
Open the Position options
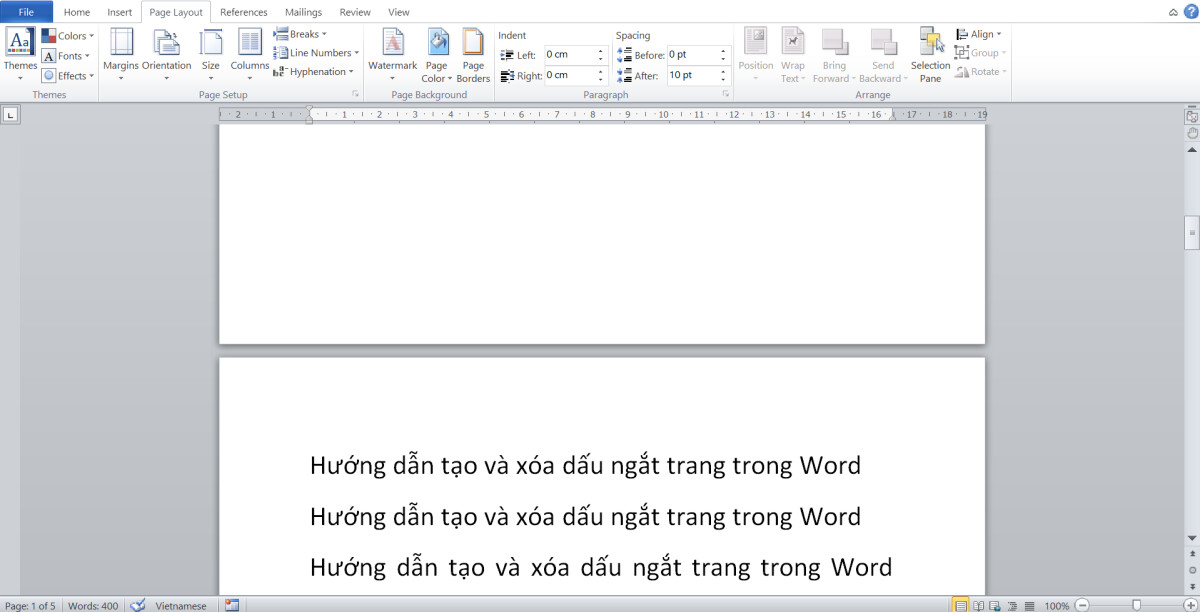click(x=756, y=55)
